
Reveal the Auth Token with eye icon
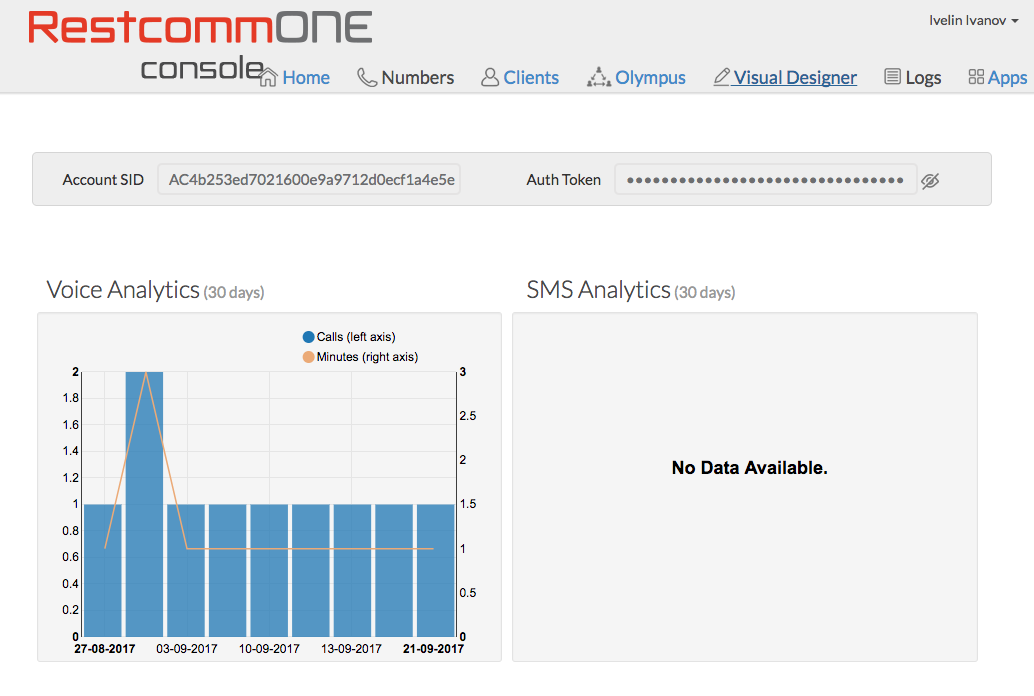[930, 181]
